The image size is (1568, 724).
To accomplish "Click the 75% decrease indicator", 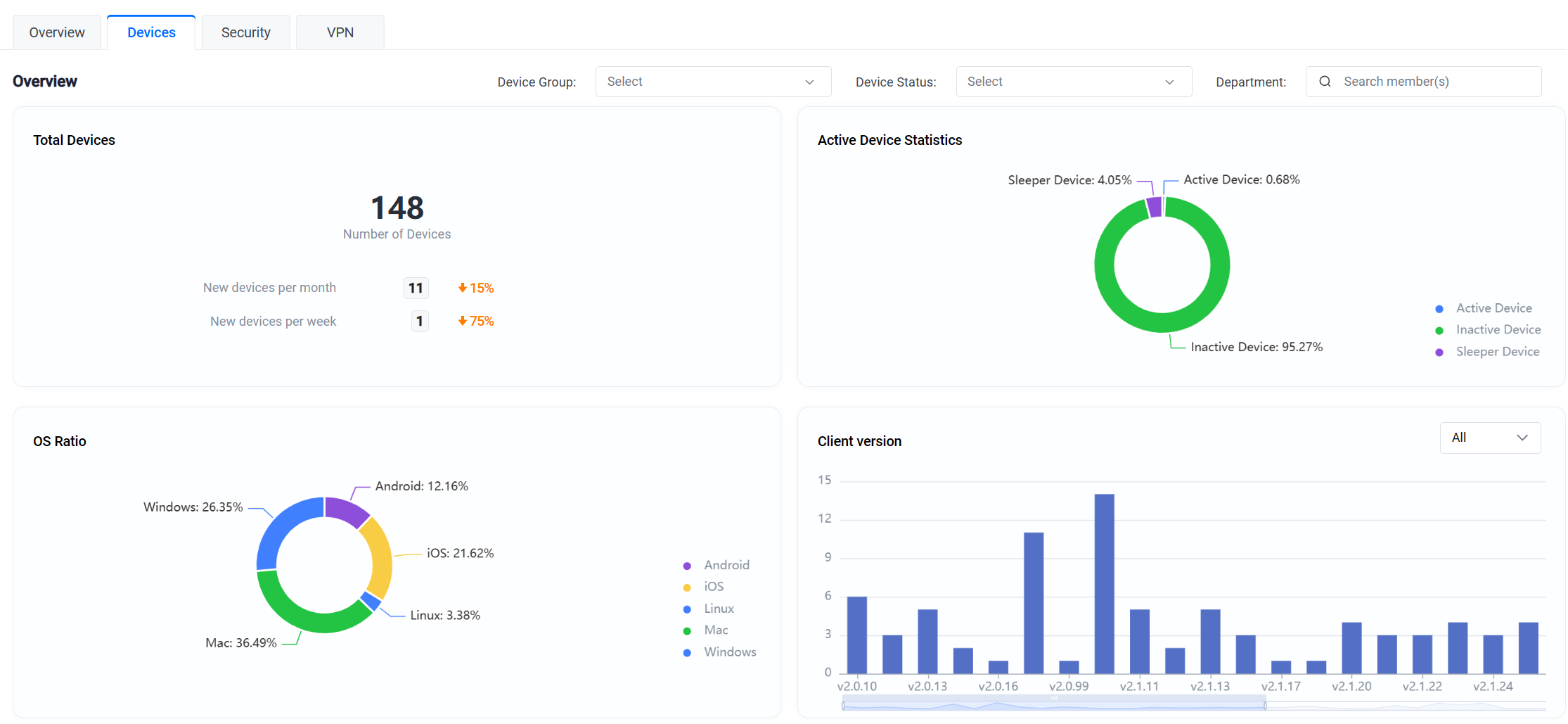I will point(476,321).
